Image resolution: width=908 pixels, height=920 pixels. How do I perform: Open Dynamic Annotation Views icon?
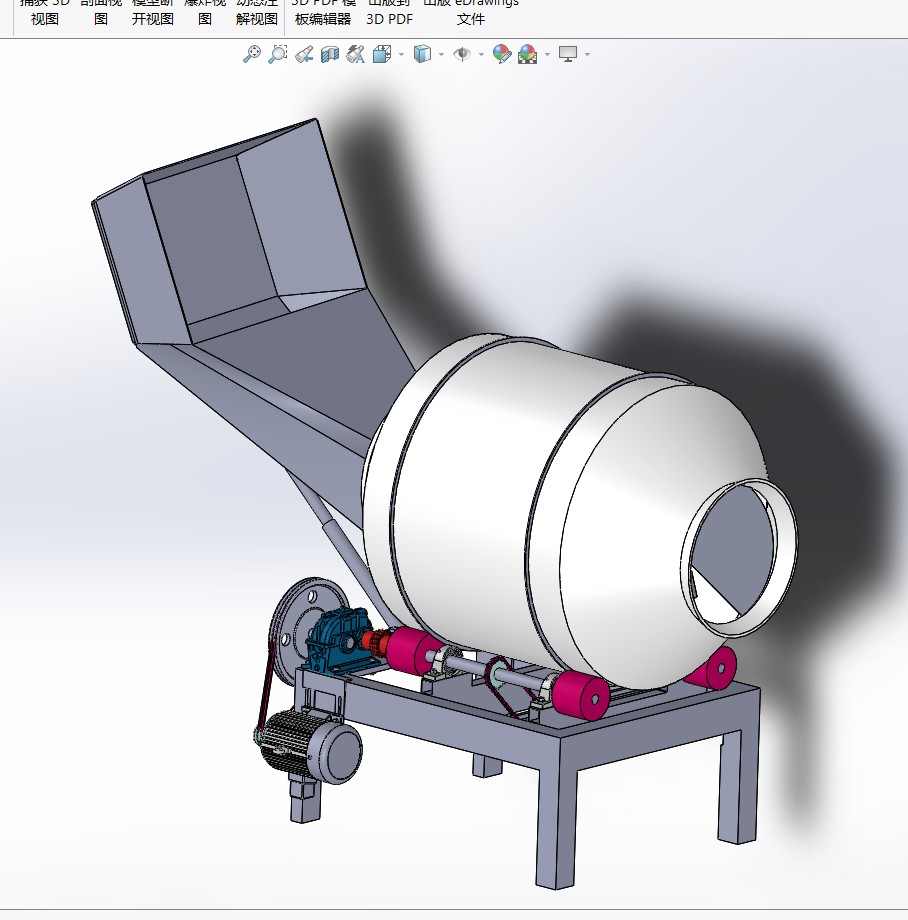355,54
